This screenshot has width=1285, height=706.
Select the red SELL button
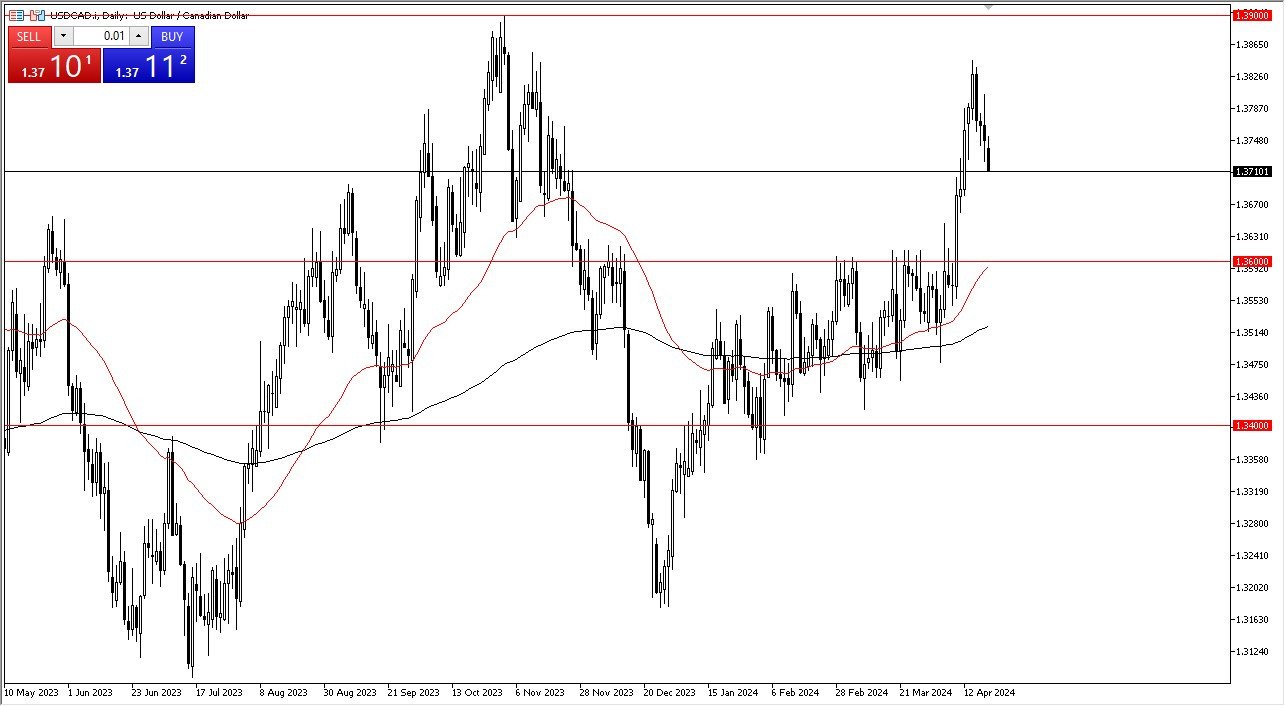coord(29,37)
